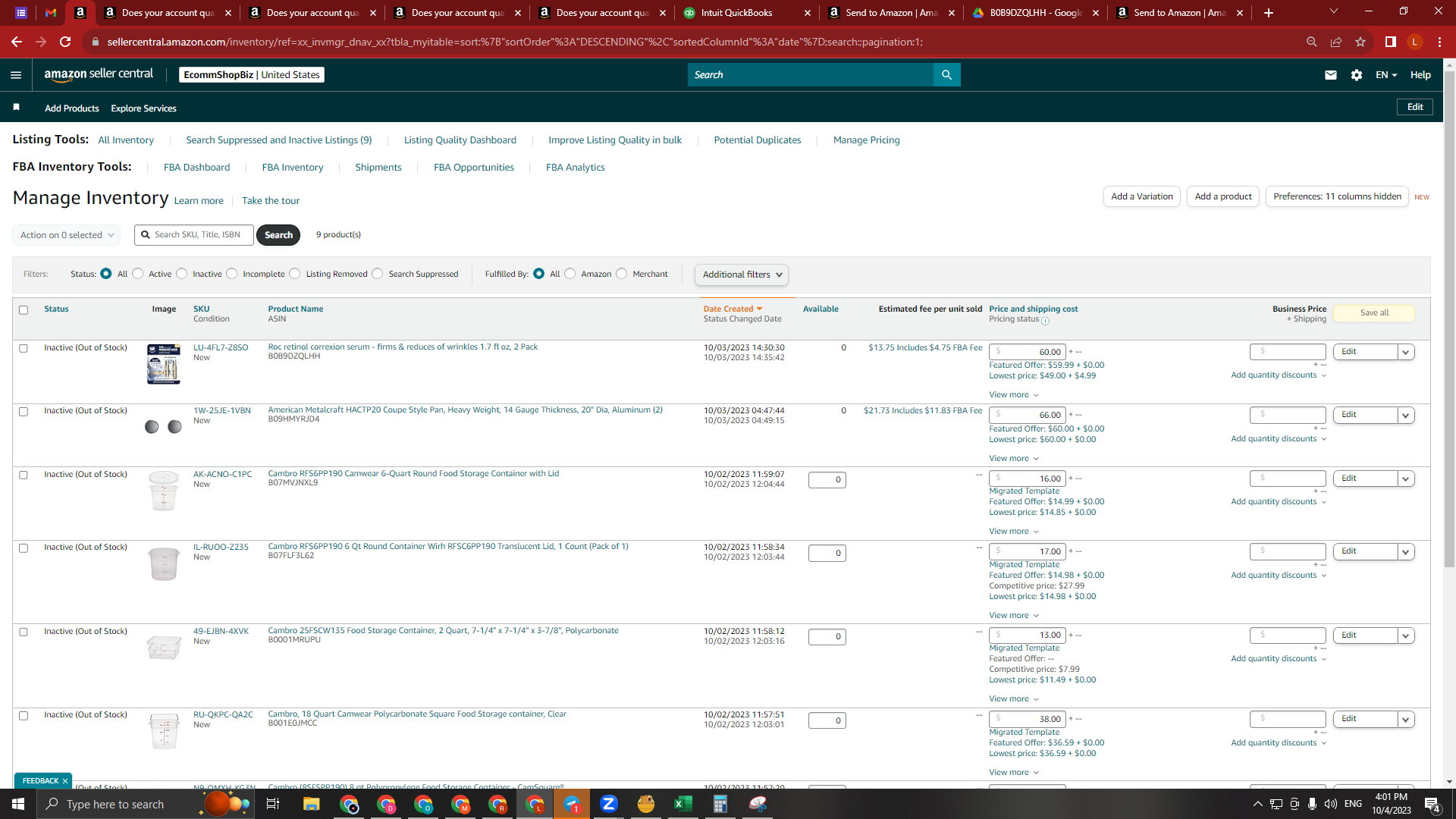Image resolution: width=1456 pixels, height=819 pixels.
Task: Switch to the B0B9DZQLHH Google tab
Action: pos(1035,13)
